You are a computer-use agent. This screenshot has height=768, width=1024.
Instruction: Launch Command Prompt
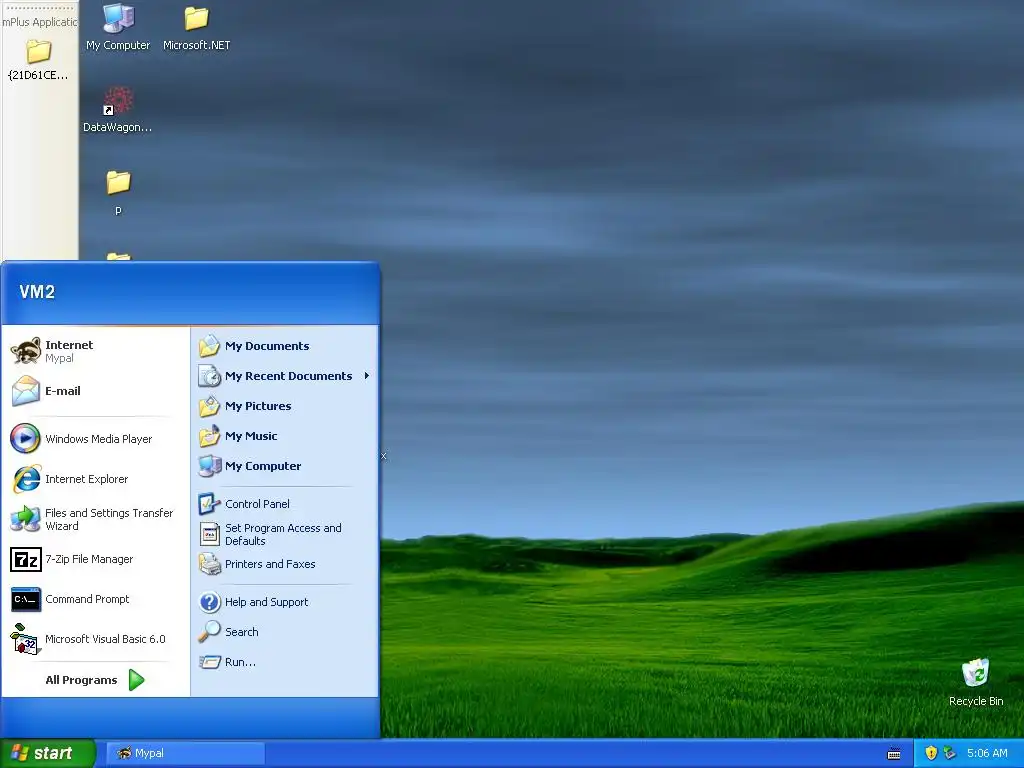pos(95,599)
